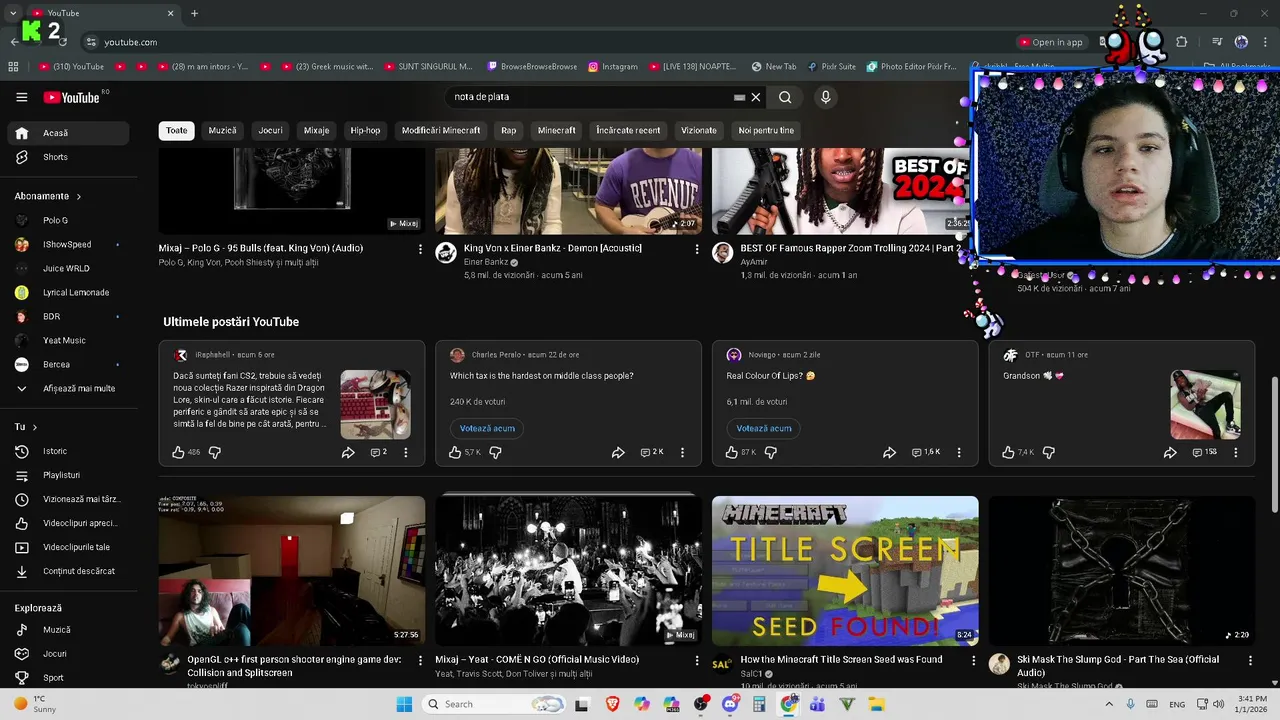Open Explore 'Muzică' in sidebar
The image size is (1280, 720).
(x=68, y=630)
